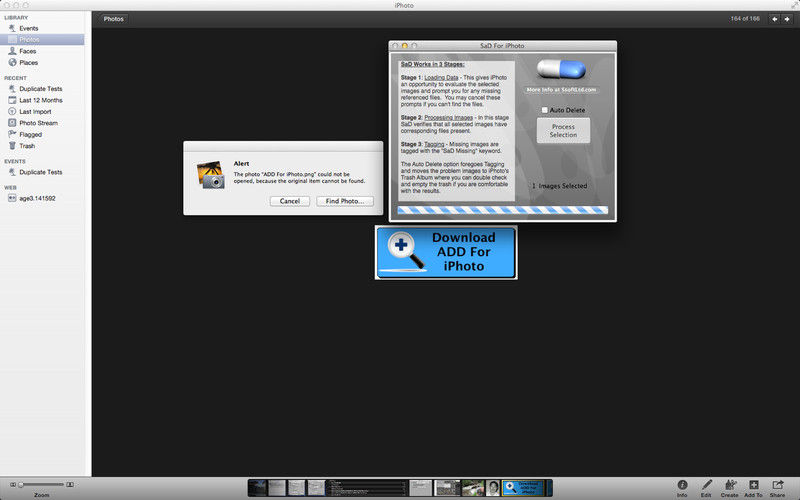Click 'Stage 3: Tagging' text
The image size is (800, 500).
422,144
